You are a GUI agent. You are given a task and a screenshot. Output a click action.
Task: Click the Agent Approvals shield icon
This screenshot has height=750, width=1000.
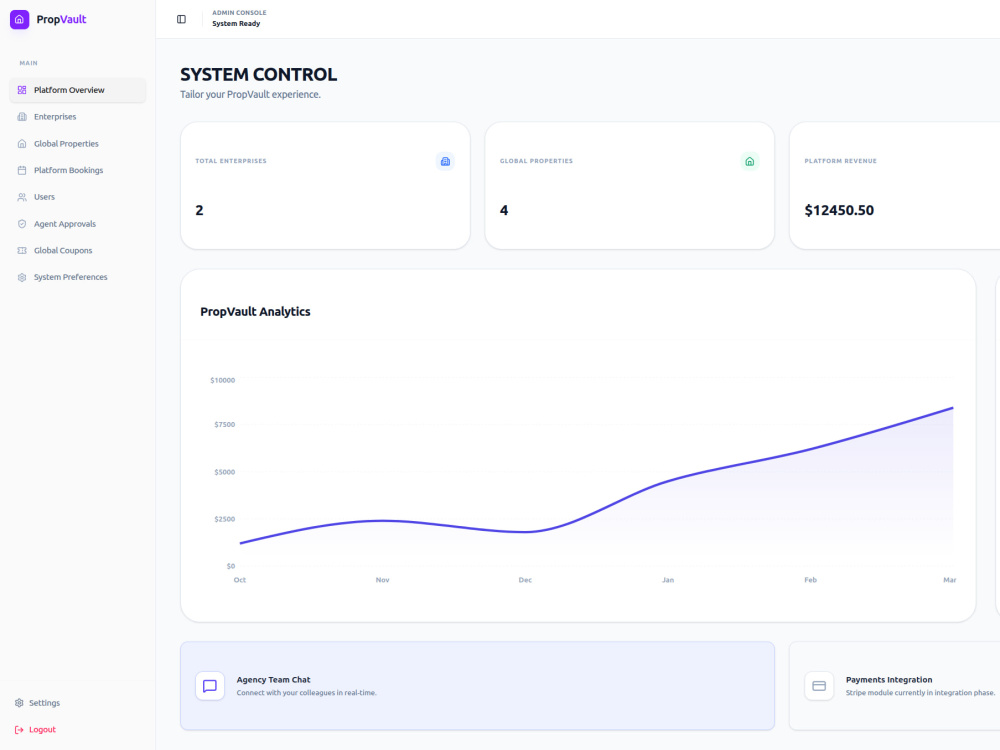click(22, 224)
